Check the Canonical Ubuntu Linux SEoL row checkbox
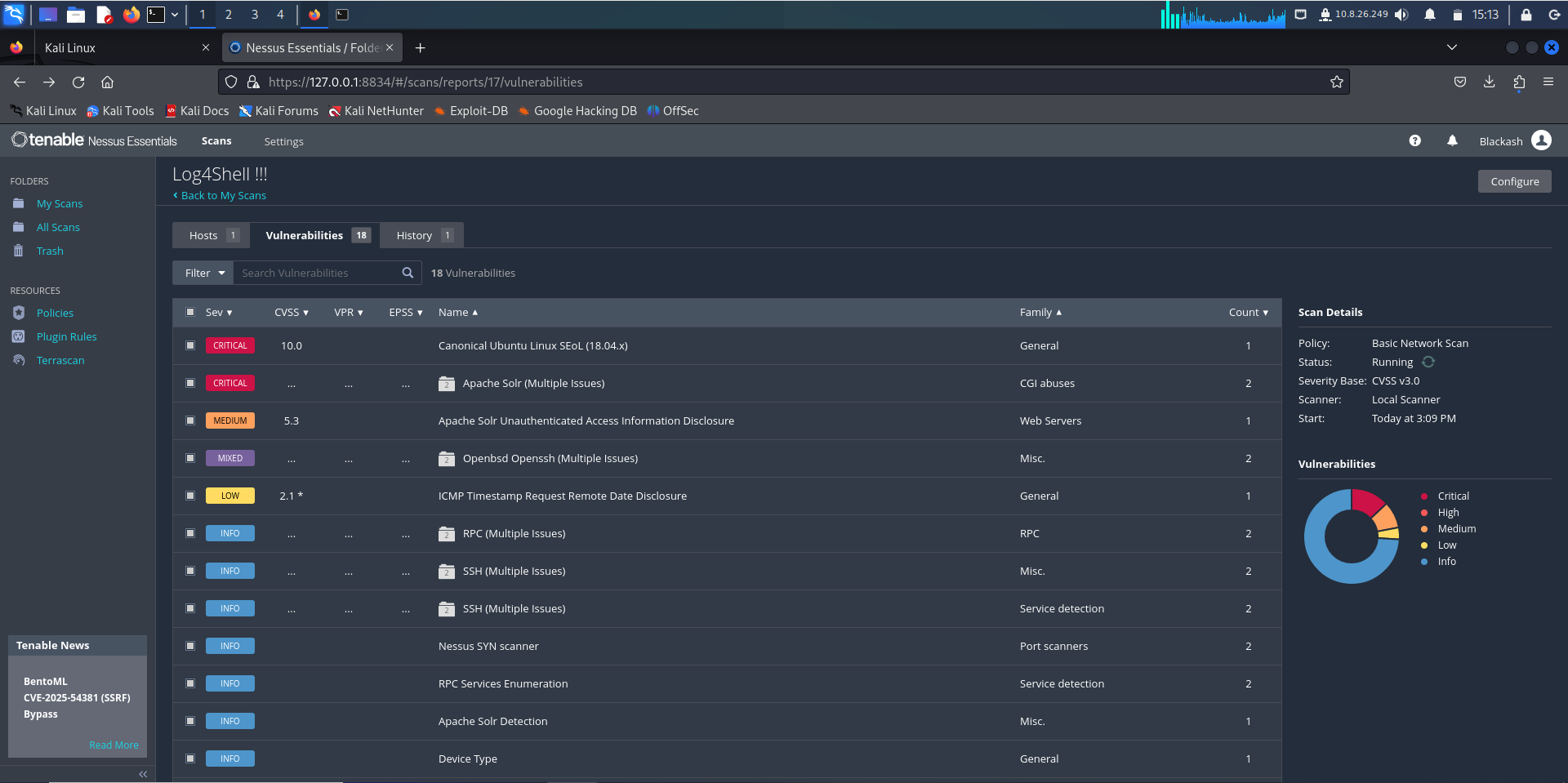Image resolution: width=1568 pixels, height=783 pixels. [190, 345]
